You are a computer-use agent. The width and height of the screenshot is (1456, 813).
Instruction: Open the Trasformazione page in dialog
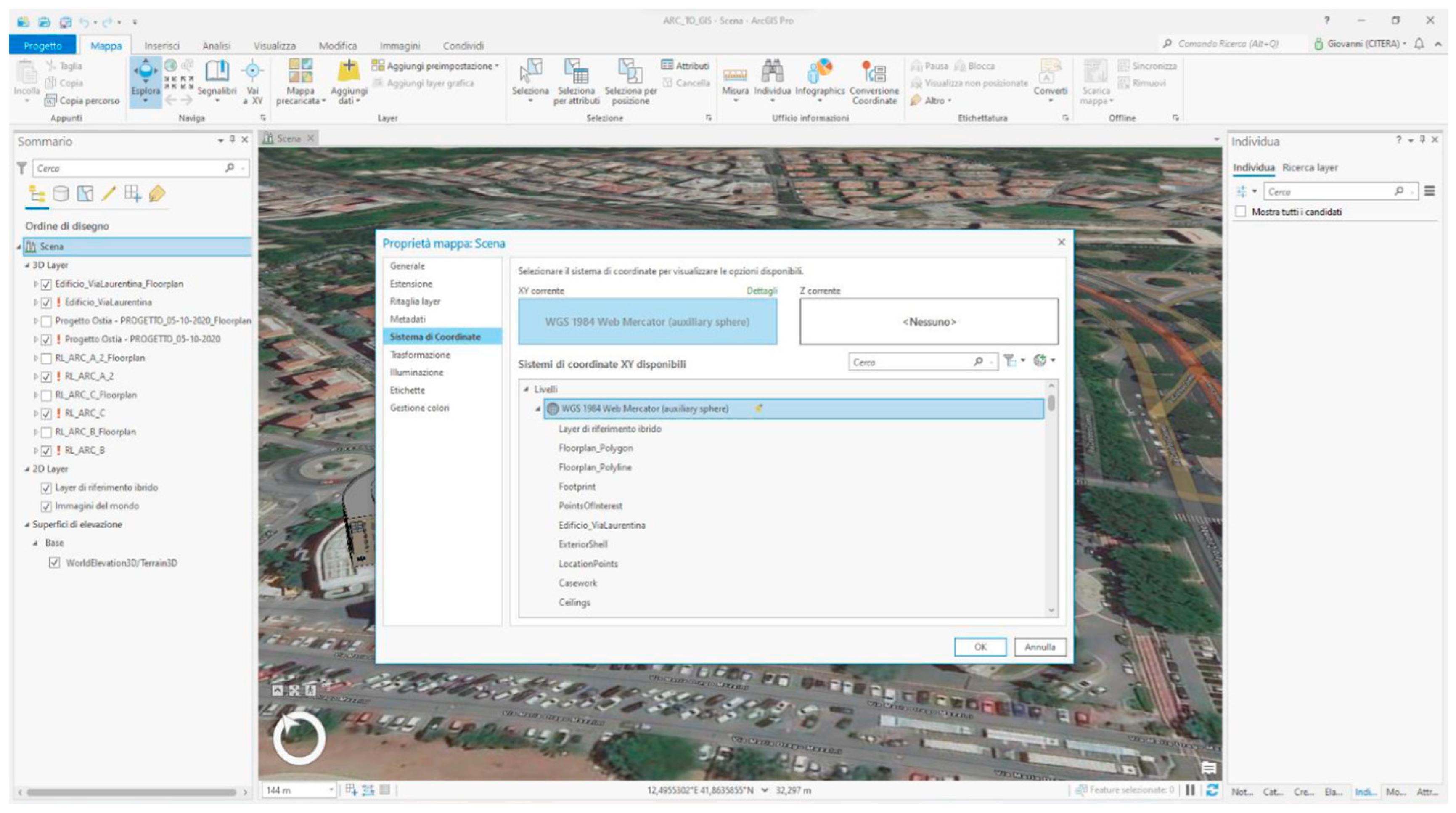(x=419, y=355)
